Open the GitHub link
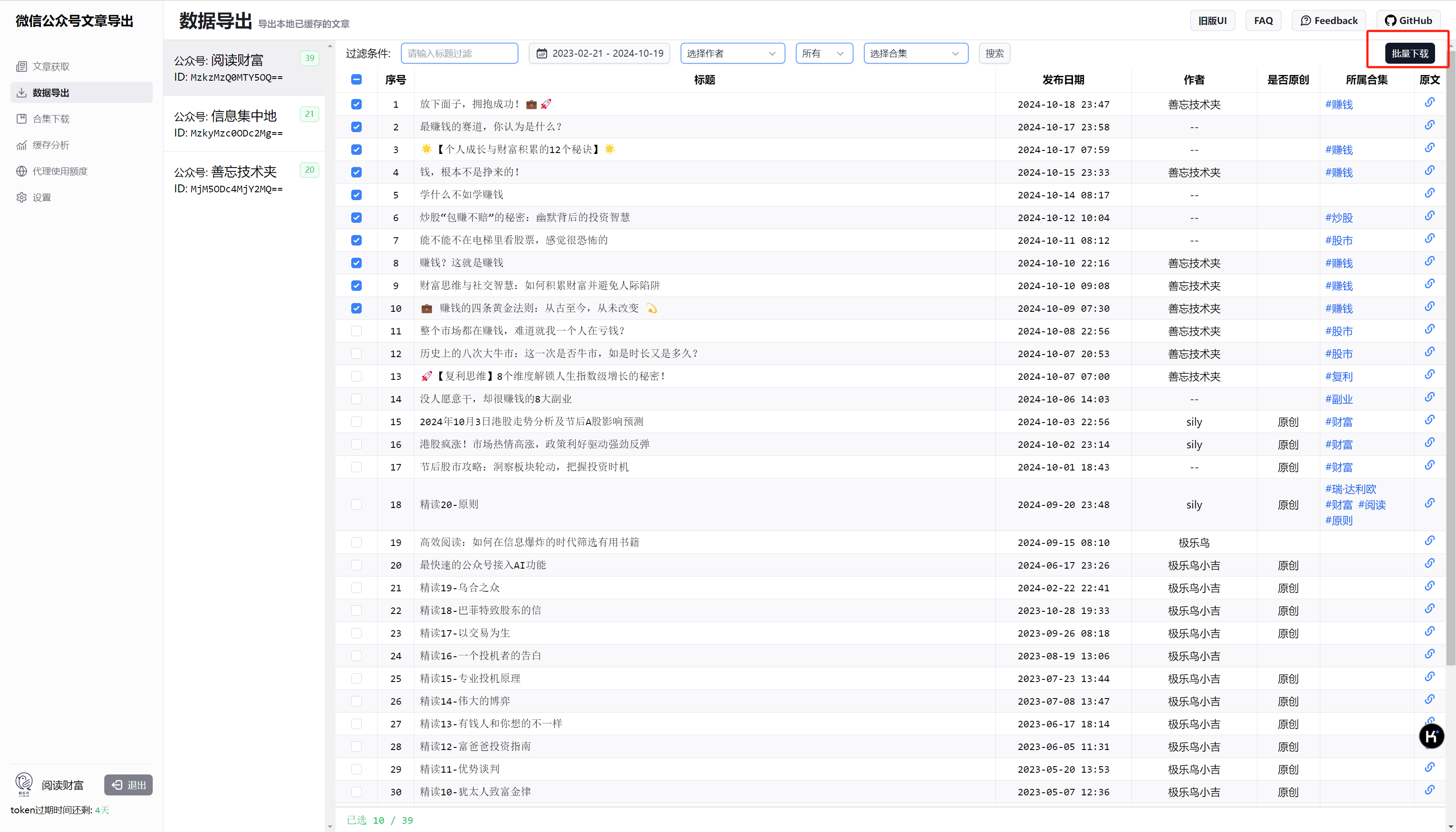 1408,20
